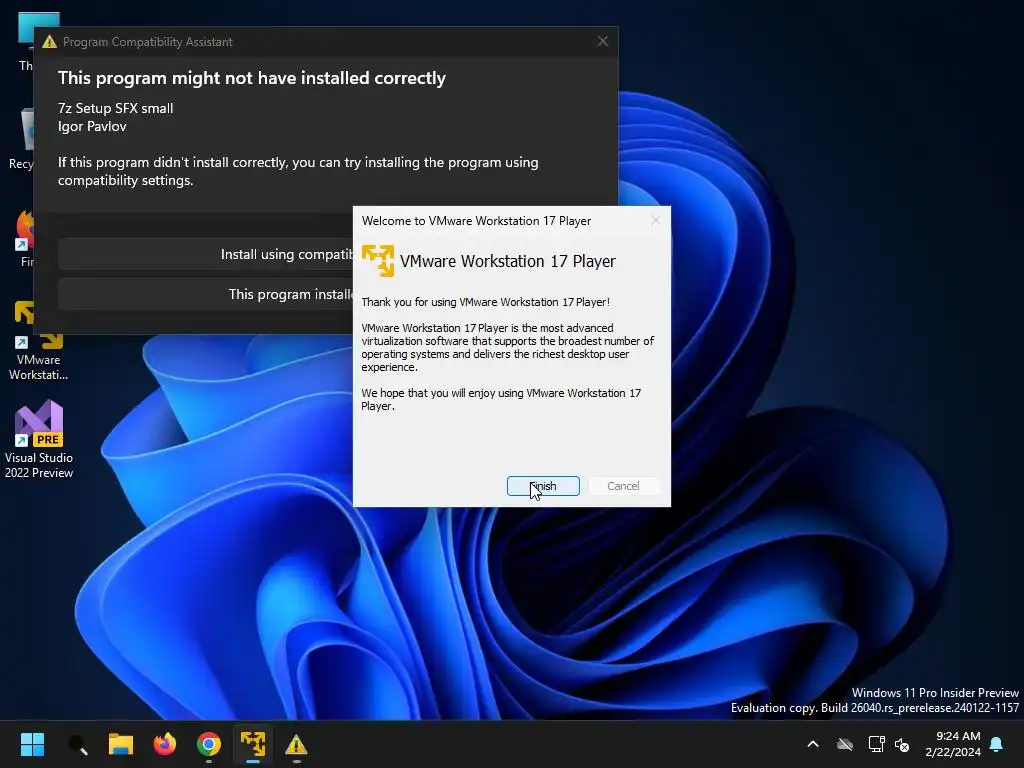Switch to VMware Player taskbar item
This screenshot has width=1024, height=768.
tap(253, 744)
